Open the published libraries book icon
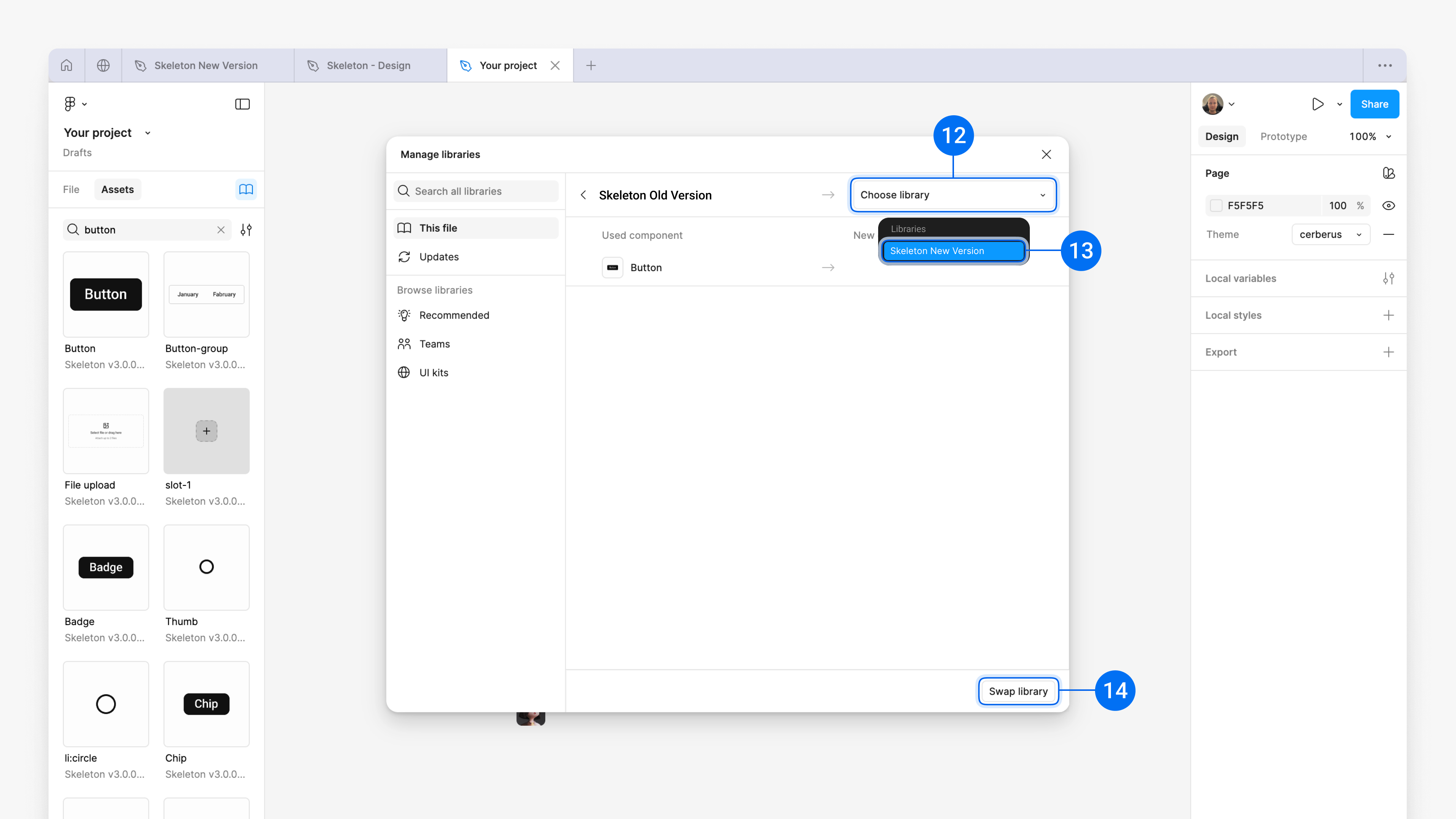The width and height of the screenshot is (1456, 819). [x=246, y=189]
